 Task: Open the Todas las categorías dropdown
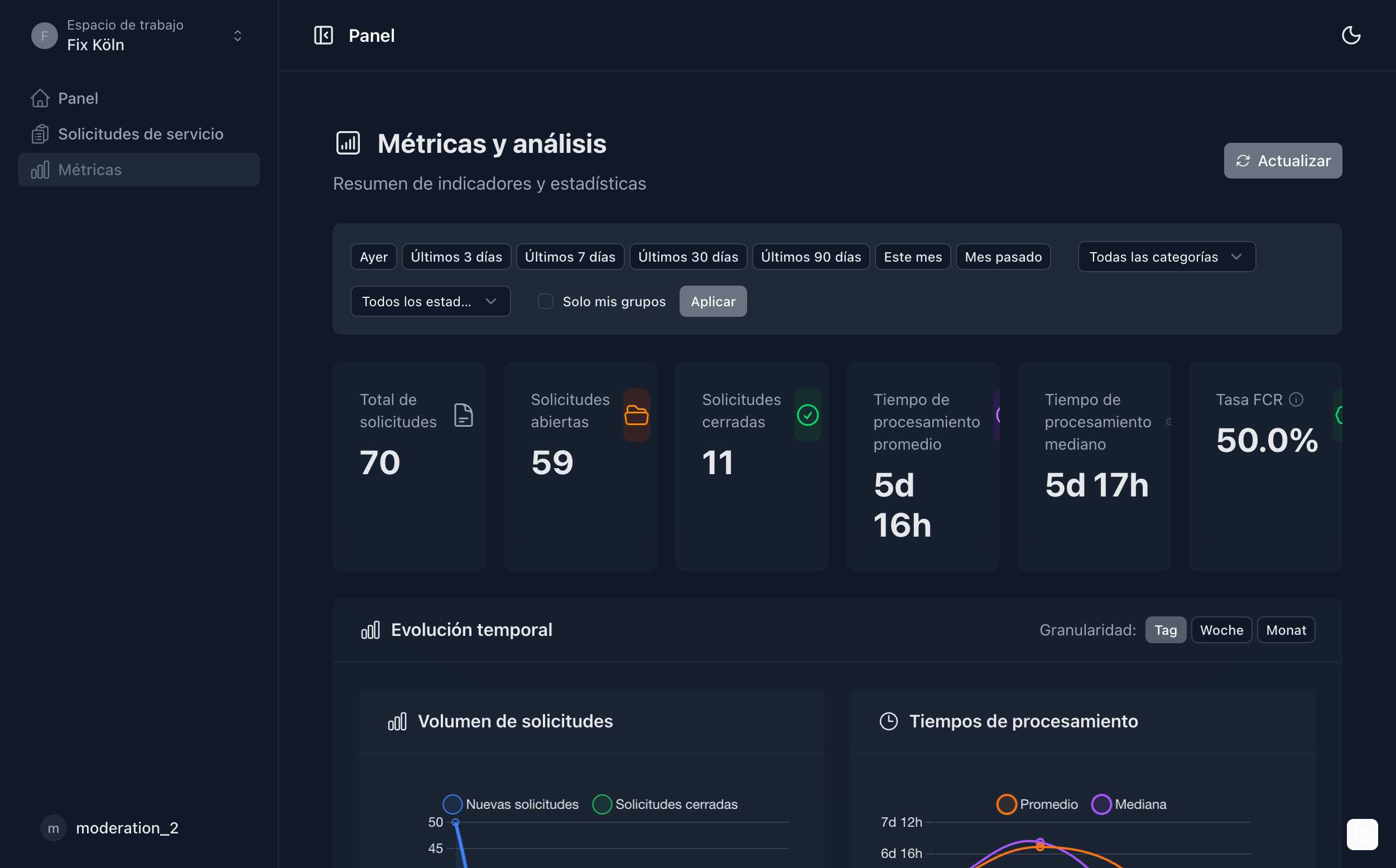click(1165, 257)
